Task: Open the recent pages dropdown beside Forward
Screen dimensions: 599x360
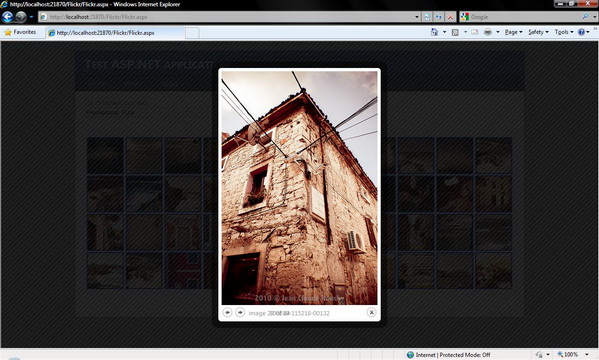Action: click(31, 17)
